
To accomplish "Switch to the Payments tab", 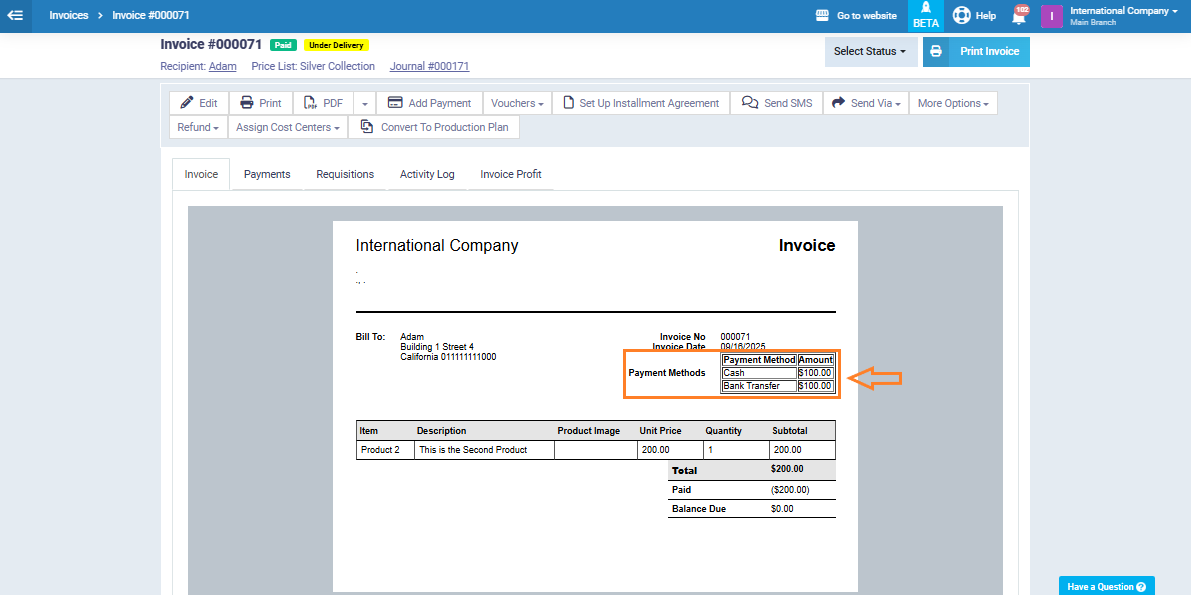I will click(267, 174).
